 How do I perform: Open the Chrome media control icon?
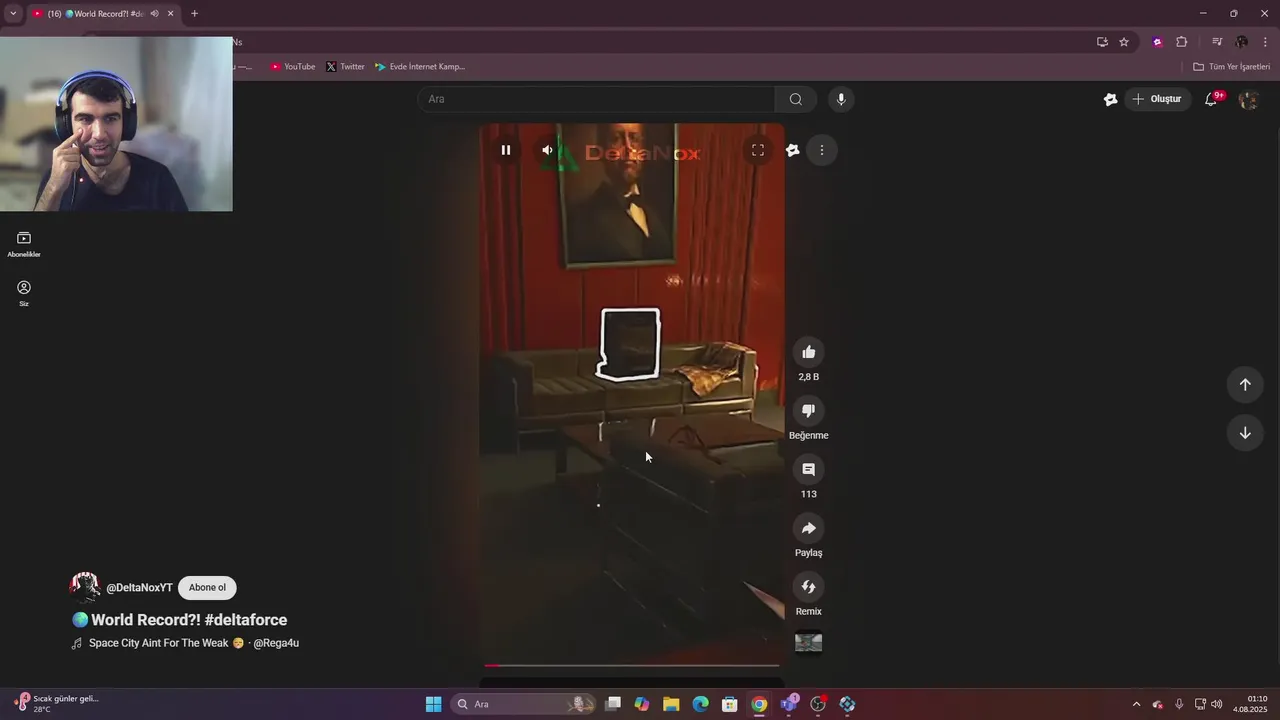[1217, 42]
